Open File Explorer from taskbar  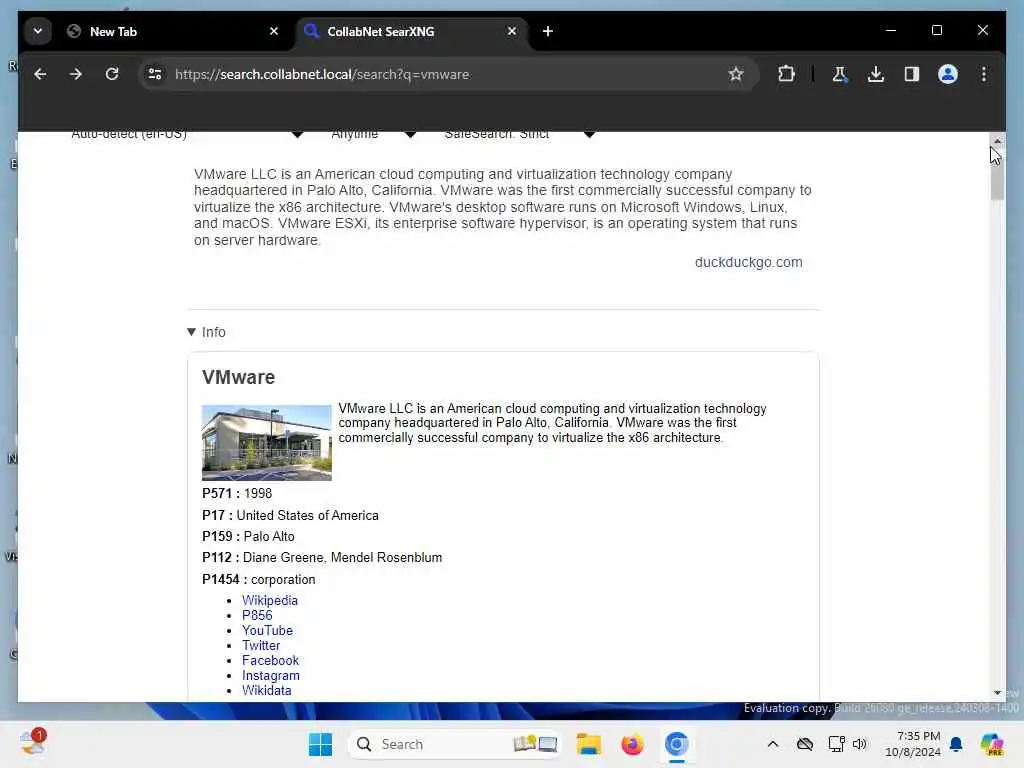click(x=588, y=744)
